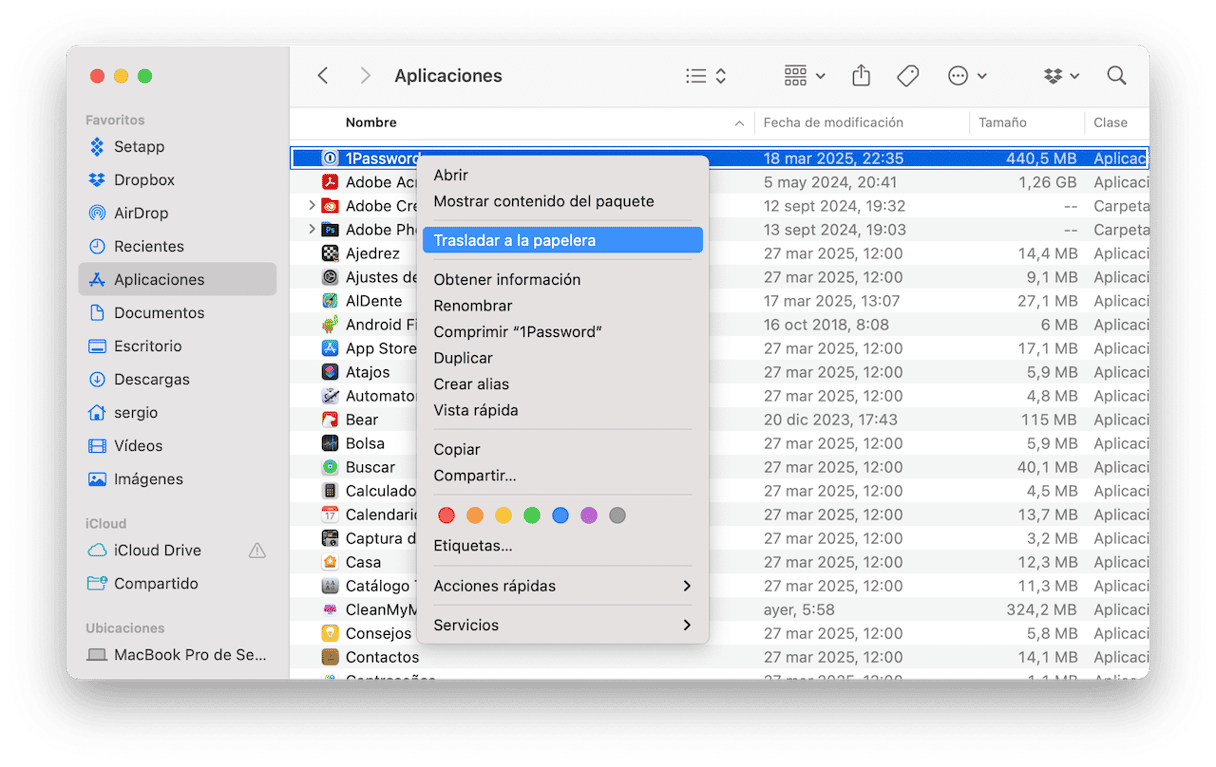Sort by Fecha de modificación column
The width and height of the screenshot is (1216, 767).
(x=862, y=123)
